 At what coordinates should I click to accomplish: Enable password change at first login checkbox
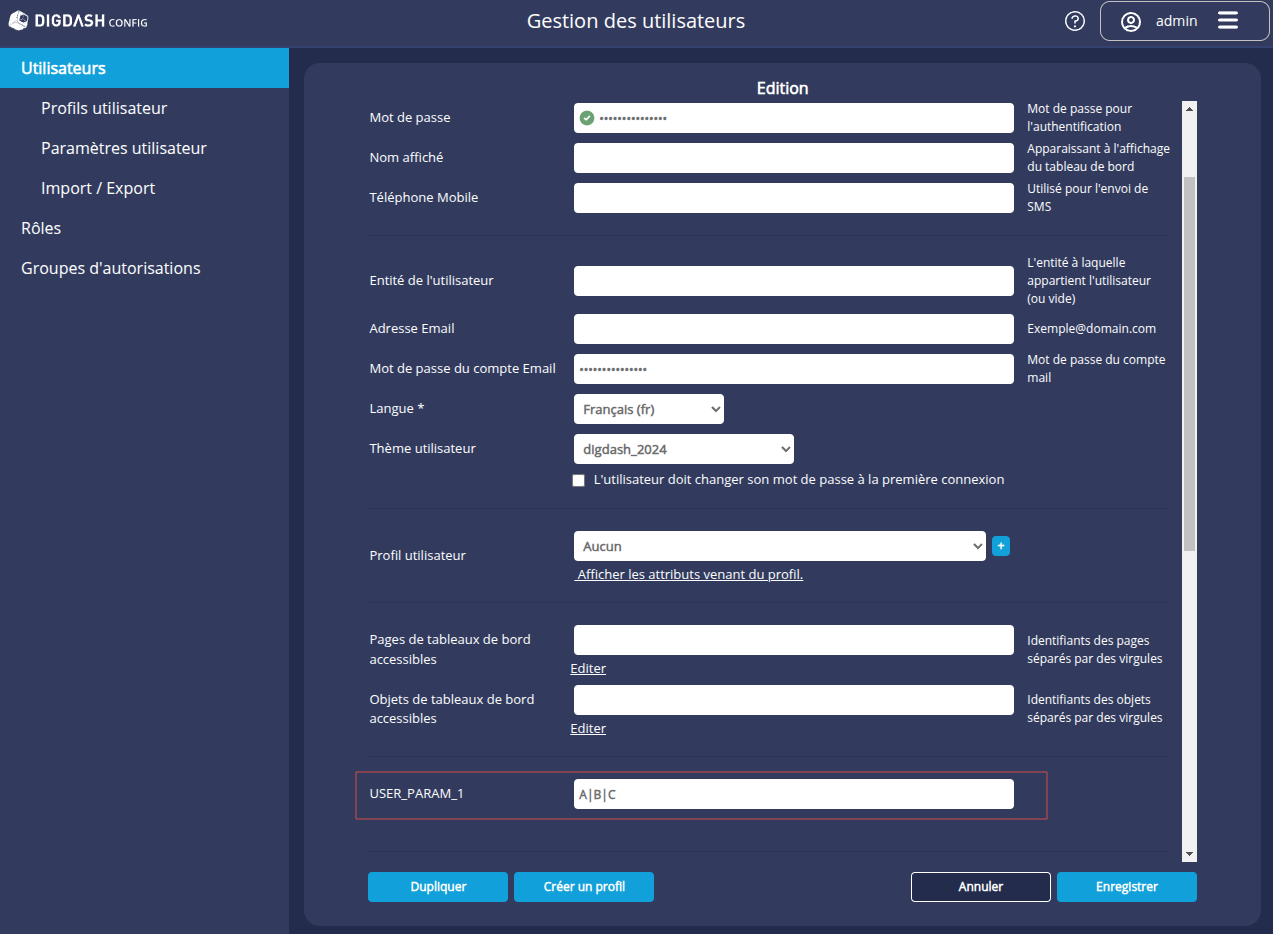(578, 480)
